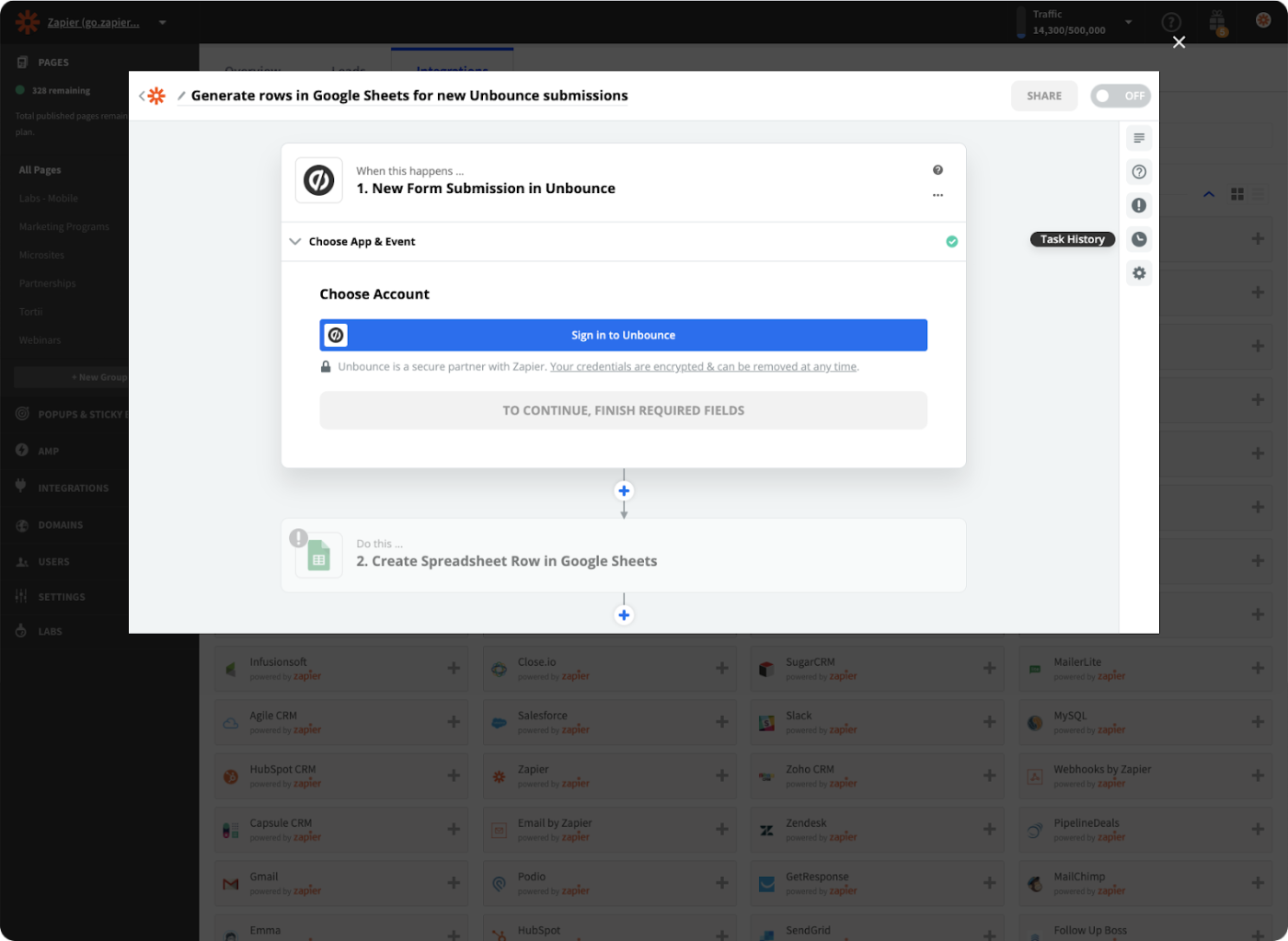Screen dimensions: 1288x941
Task: Select the Microsites group
Action: tap(42, 256)
